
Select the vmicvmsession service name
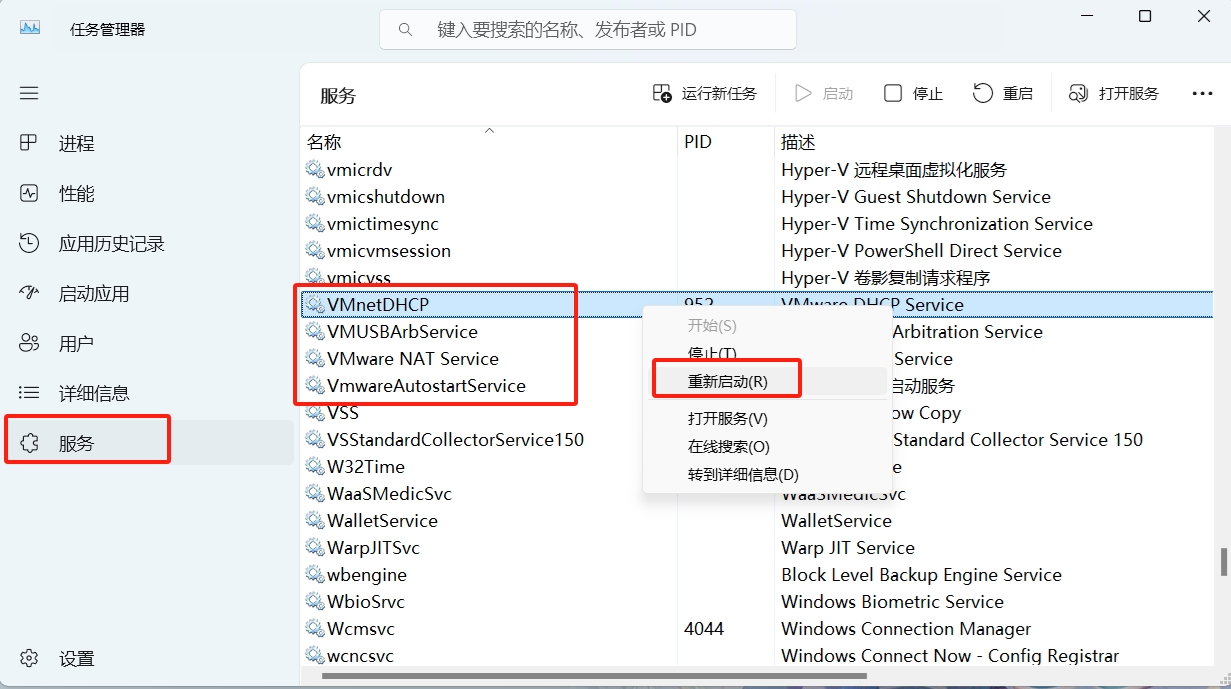tap(389, 251)
